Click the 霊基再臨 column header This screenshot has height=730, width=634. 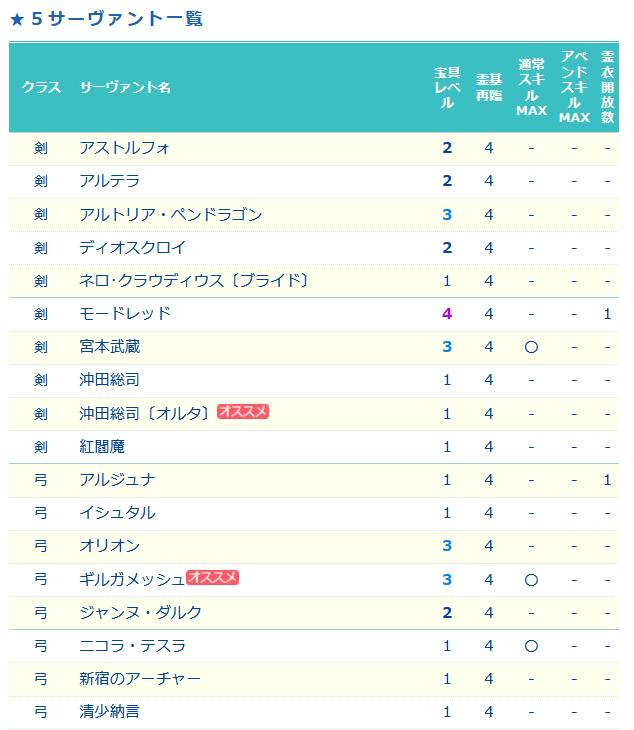click(489, 87)
